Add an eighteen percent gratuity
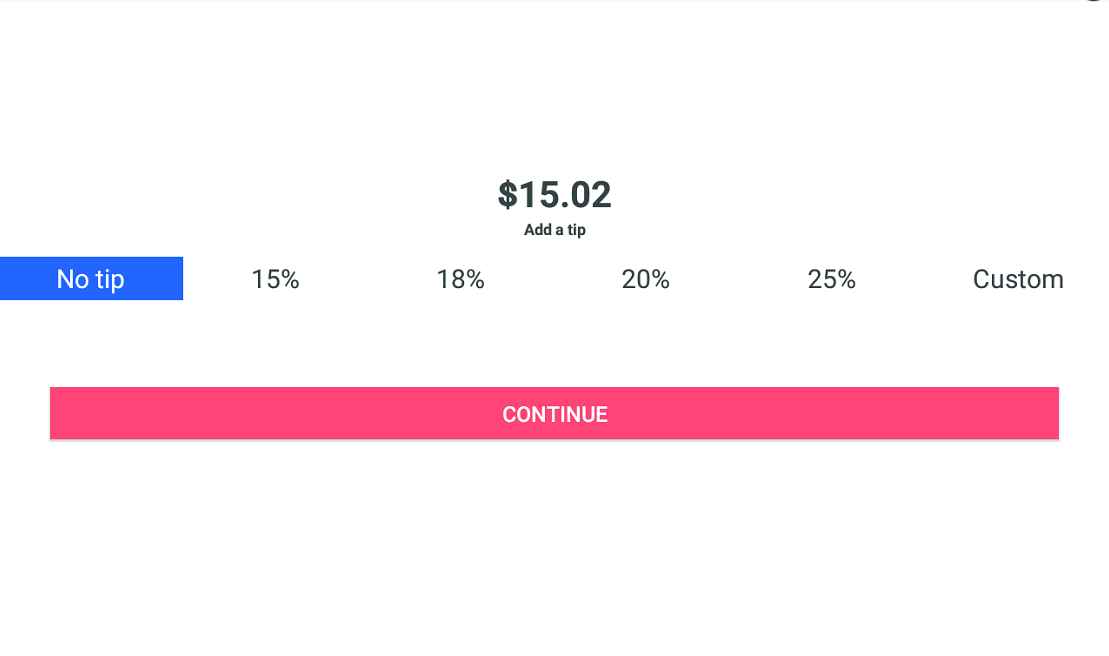The height and width of the screenshot is (656, 1109). click(460, 279)
